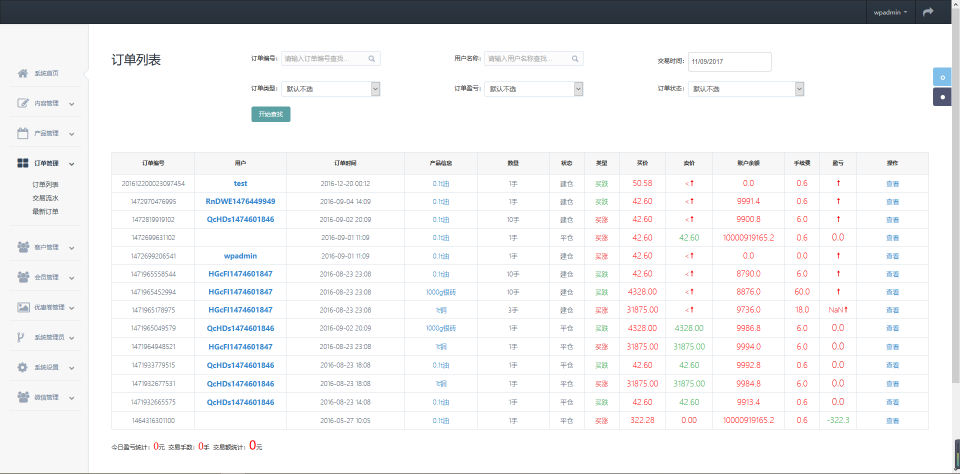Image resolution: width=960 pixels, height=474 pixels.
Task: Expand the 会员管理 chevron
Action: (x=72, y=278)
